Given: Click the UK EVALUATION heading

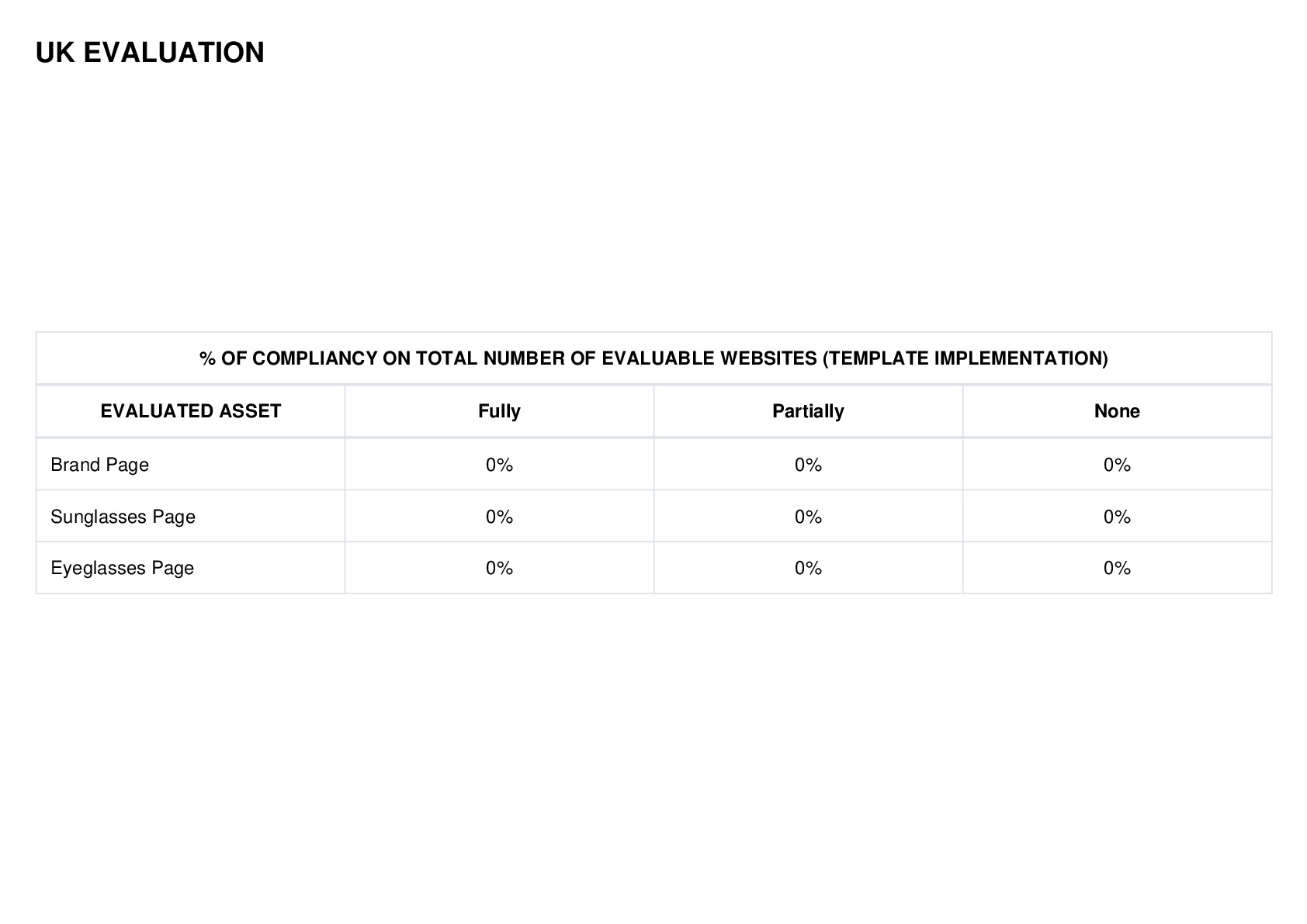Looking at the screenshot, I should (150, 53).
